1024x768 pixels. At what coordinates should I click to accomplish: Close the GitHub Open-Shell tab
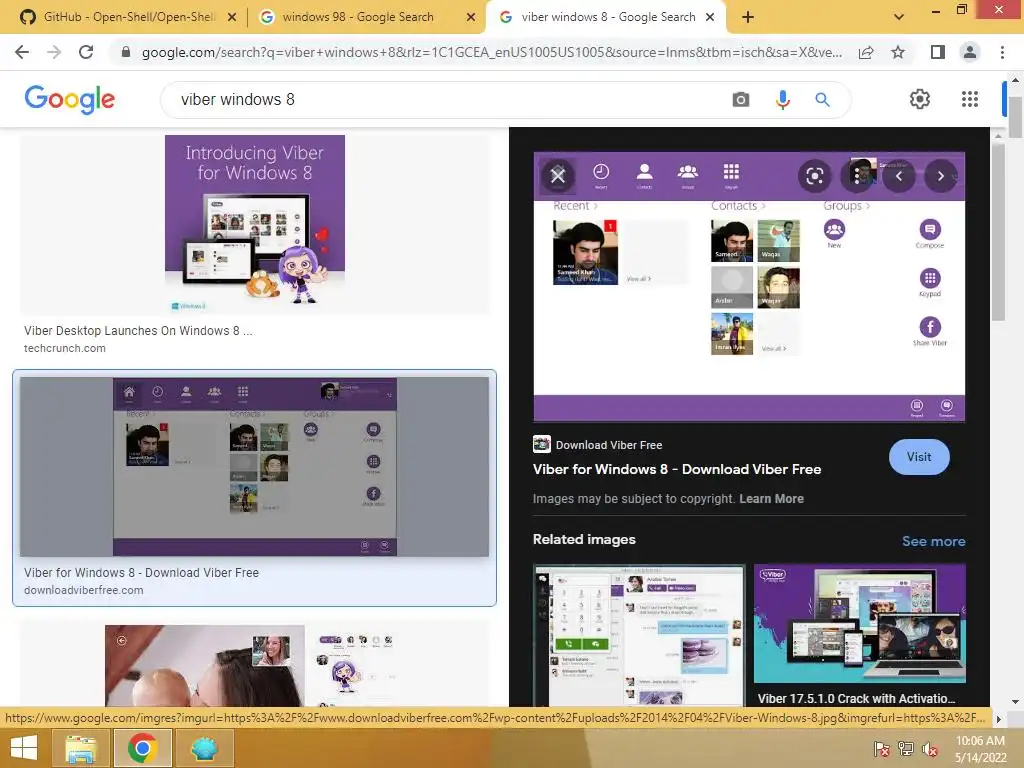(232, 18)
